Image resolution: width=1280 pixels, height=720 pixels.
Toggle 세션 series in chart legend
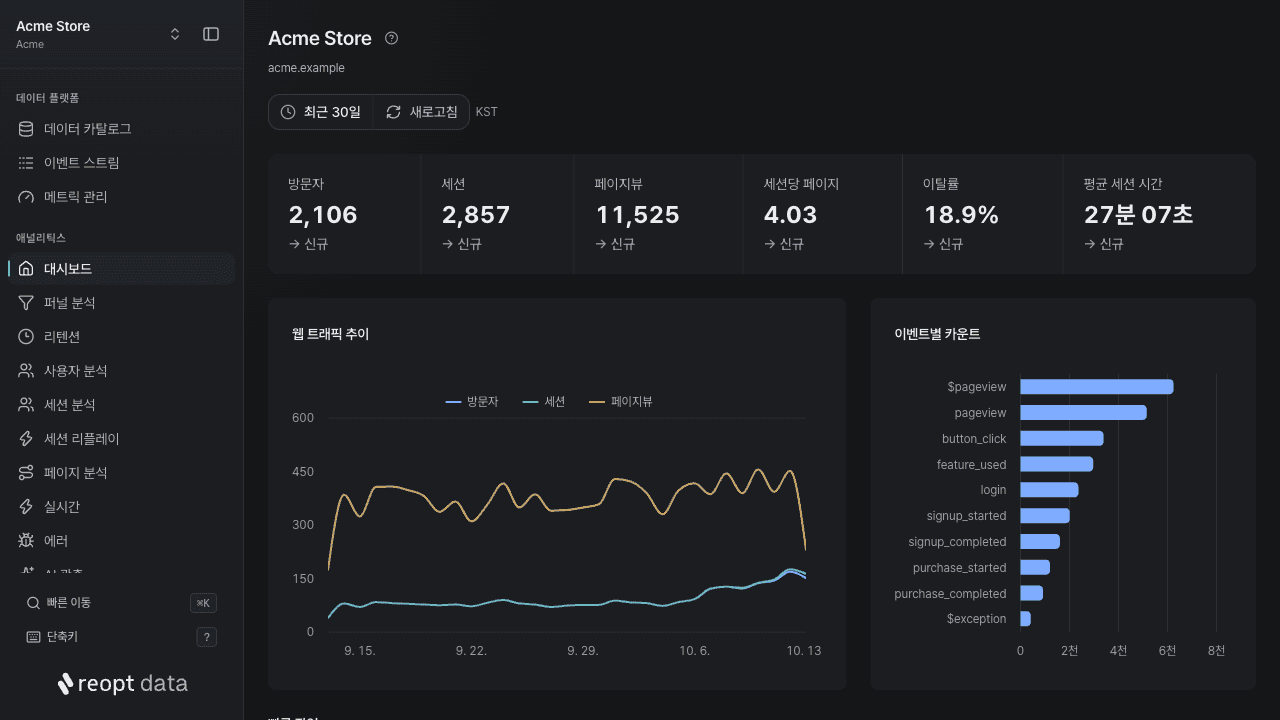tap(544, 402)
